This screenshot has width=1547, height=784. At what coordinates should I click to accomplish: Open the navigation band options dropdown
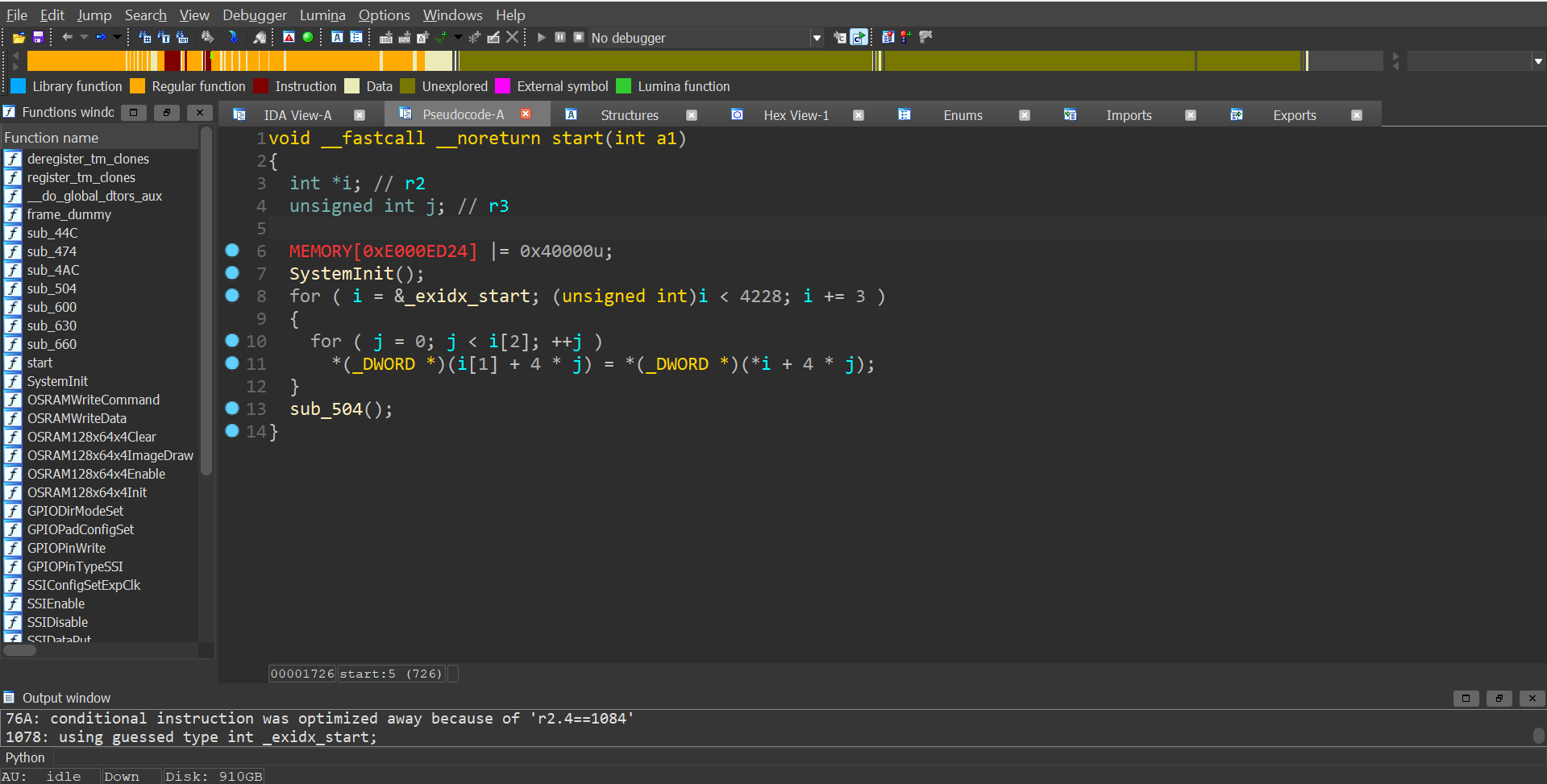click(x=1537, y=61)
